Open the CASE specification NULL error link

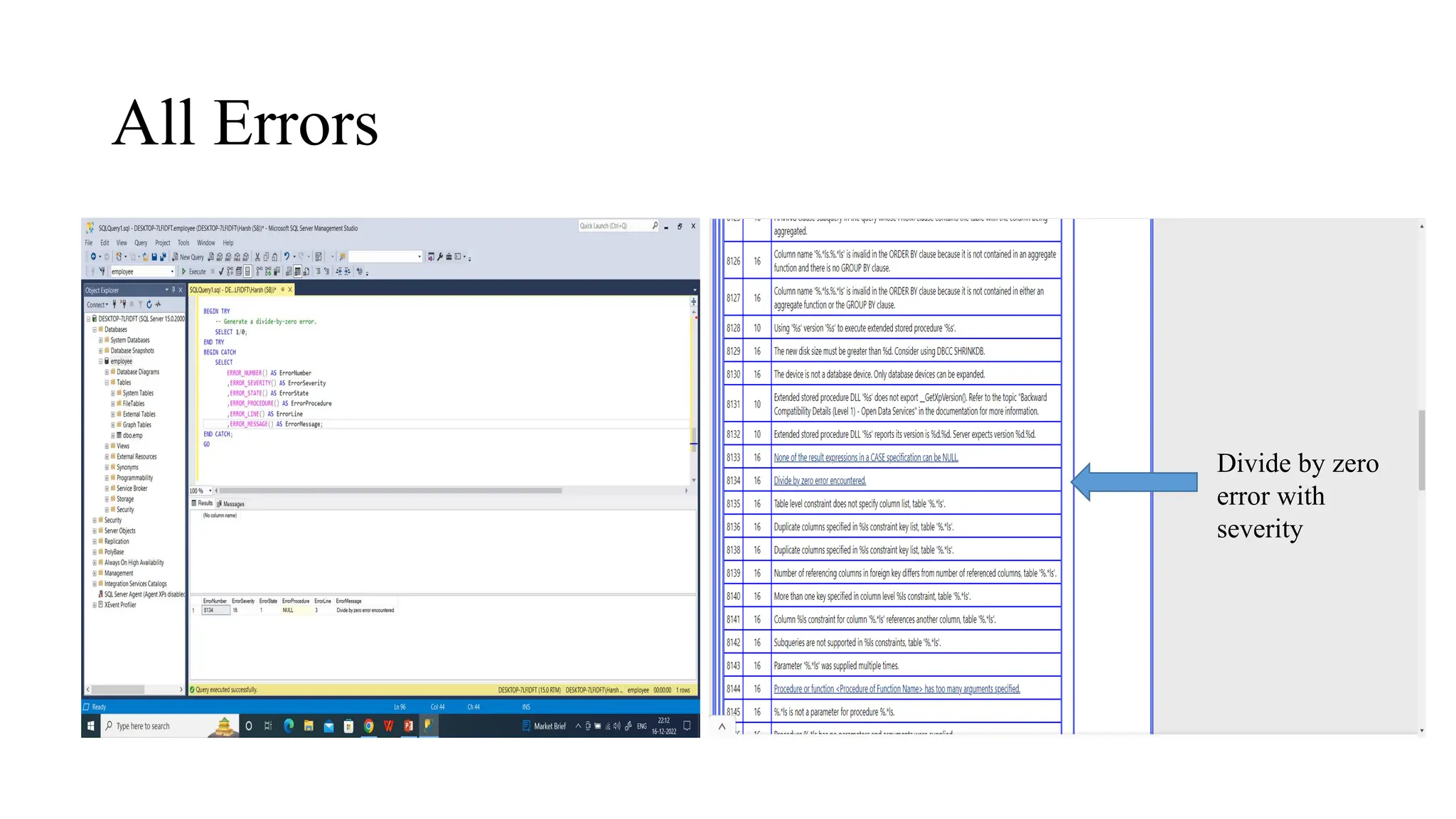coord(865,458)
